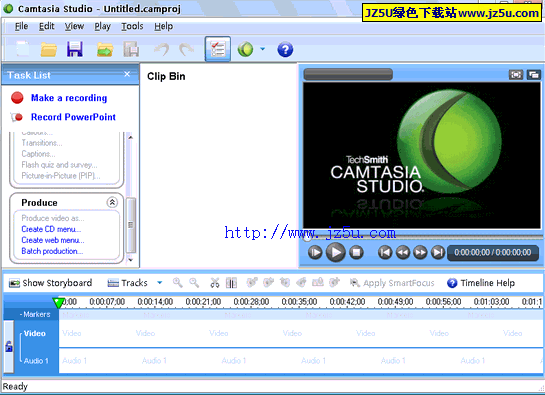Click the Split clip icon on timeline toolbar
This screenshot has width=545, height=395.
click(x=231, y=283)
